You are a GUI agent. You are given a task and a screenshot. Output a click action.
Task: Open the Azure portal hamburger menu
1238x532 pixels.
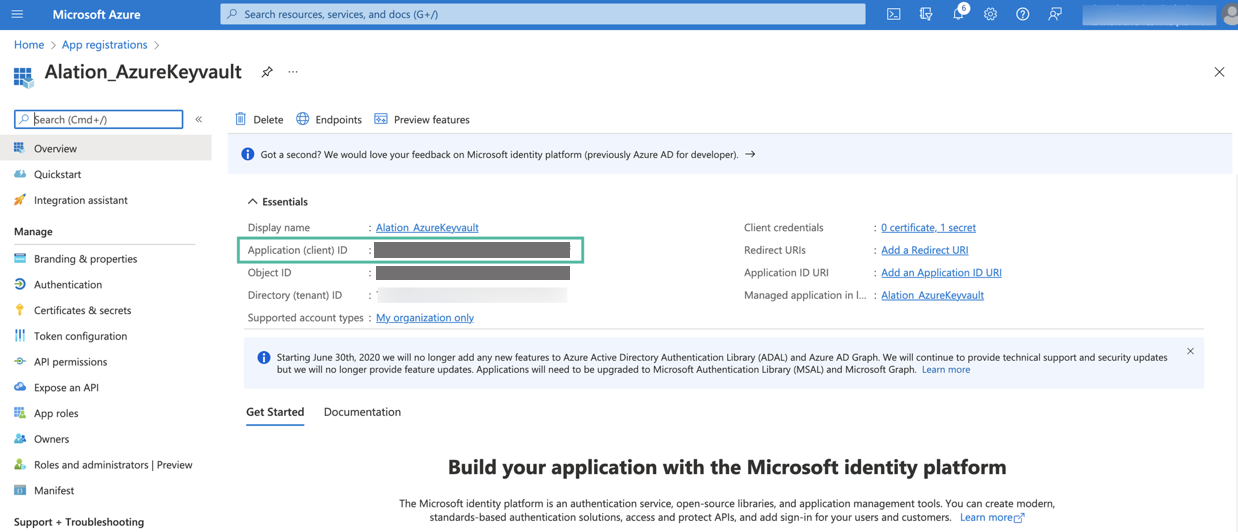(17, 14)
